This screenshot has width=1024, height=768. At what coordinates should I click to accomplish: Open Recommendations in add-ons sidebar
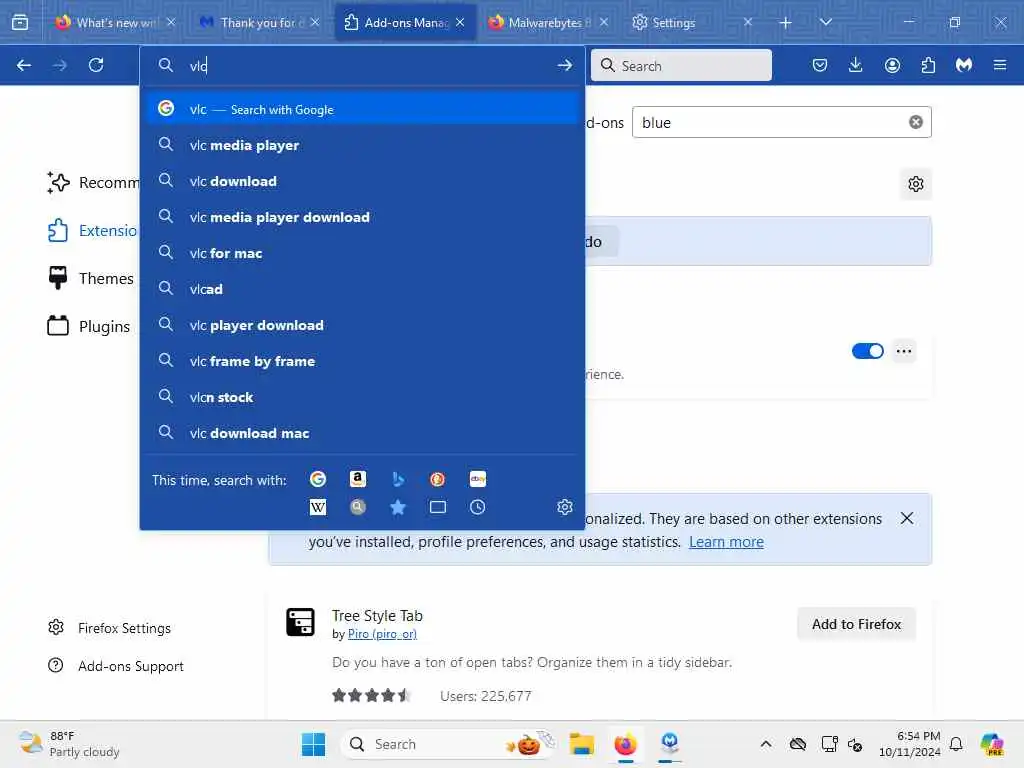click(x=92, y=182)
